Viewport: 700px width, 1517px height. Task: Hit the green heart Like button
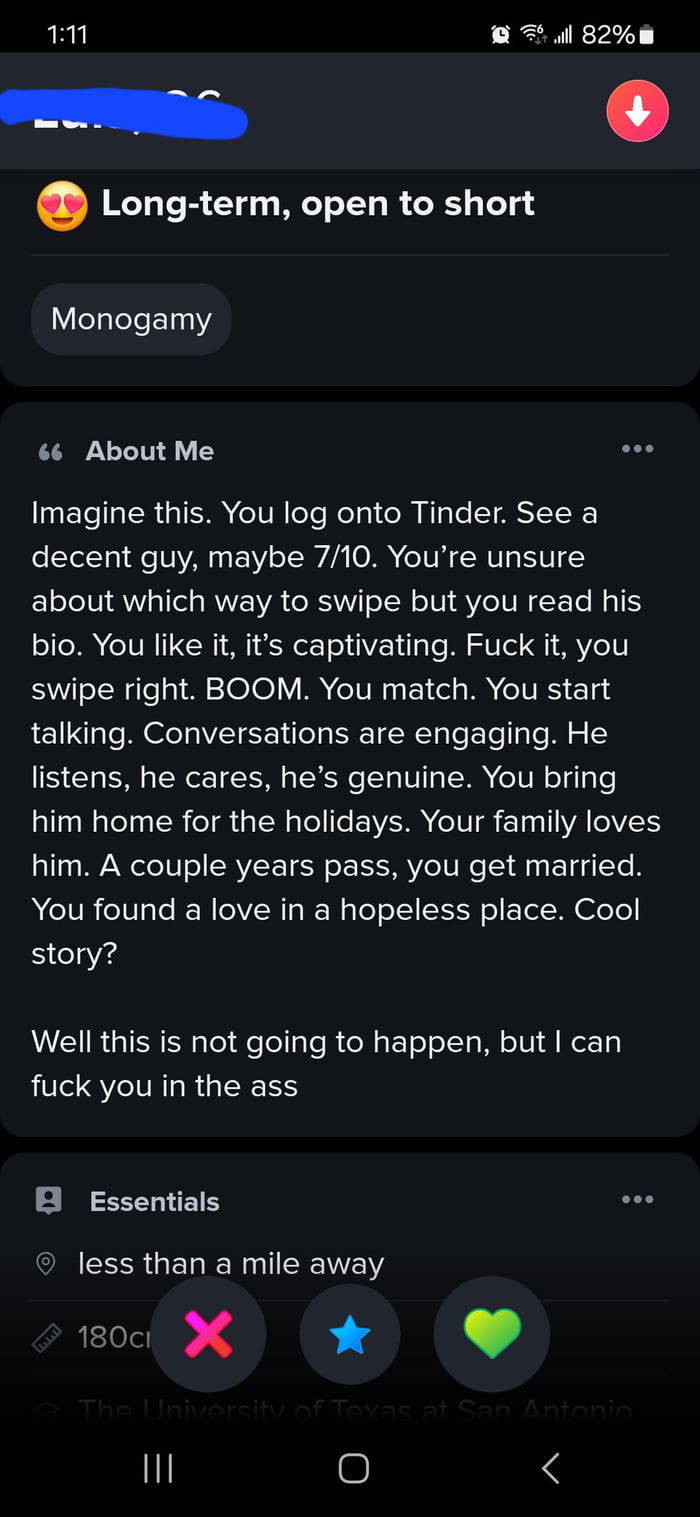tap(492, 1334)
